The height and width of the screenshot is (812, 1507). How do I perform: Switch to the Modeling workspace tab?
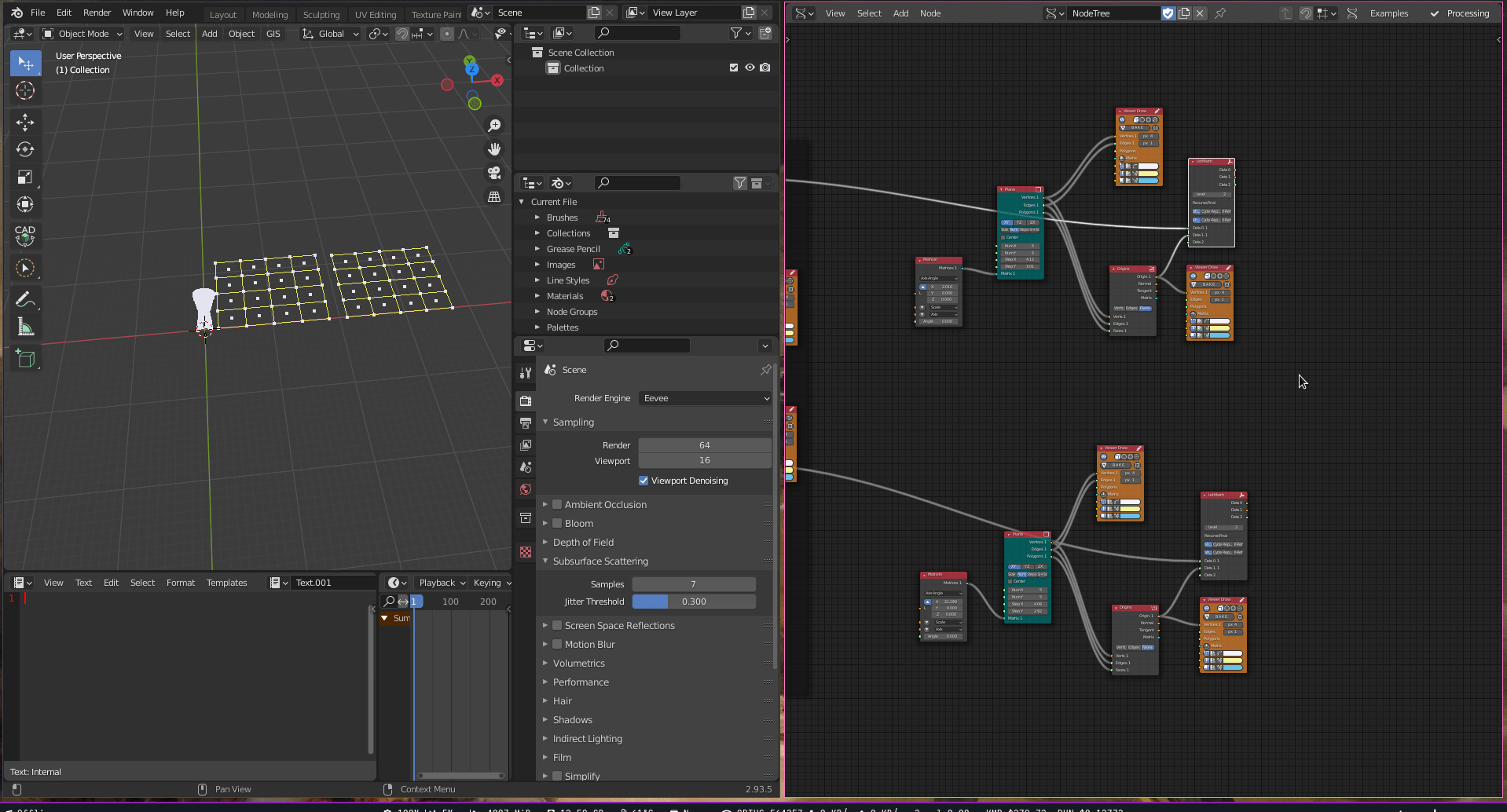[269, 14]
